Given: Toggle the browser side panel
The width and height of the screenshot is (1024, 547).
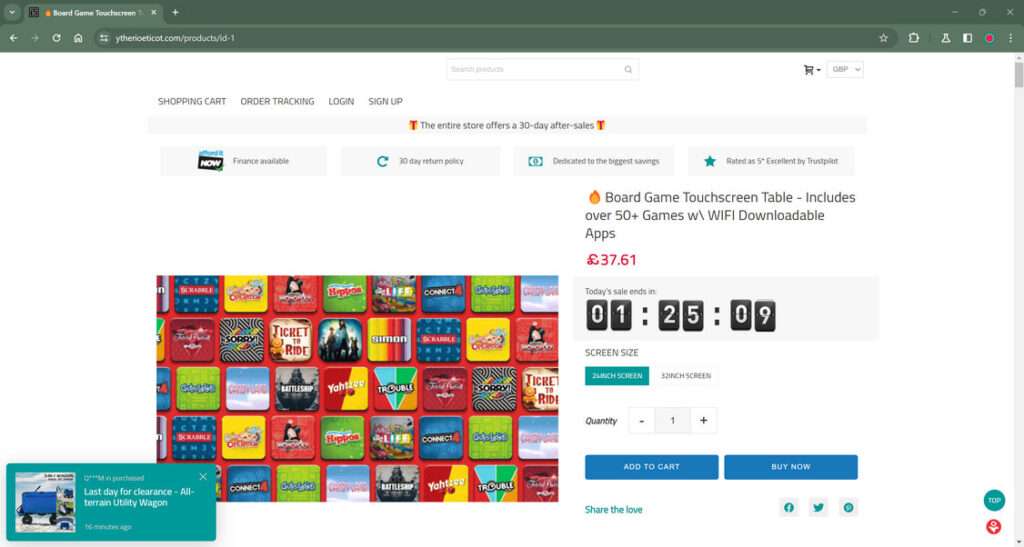Looking at the screenshot, I should pos(967,38).
